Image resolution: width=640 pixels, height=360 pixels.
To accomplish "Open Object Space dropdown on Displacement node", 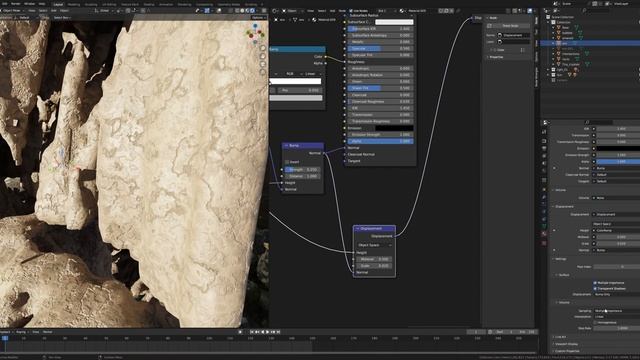I will 374,245.
